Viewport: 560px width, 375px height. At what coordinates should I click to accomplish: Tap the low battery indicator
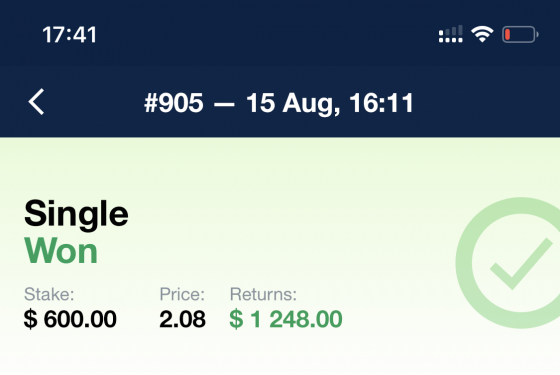click(520, 35)
